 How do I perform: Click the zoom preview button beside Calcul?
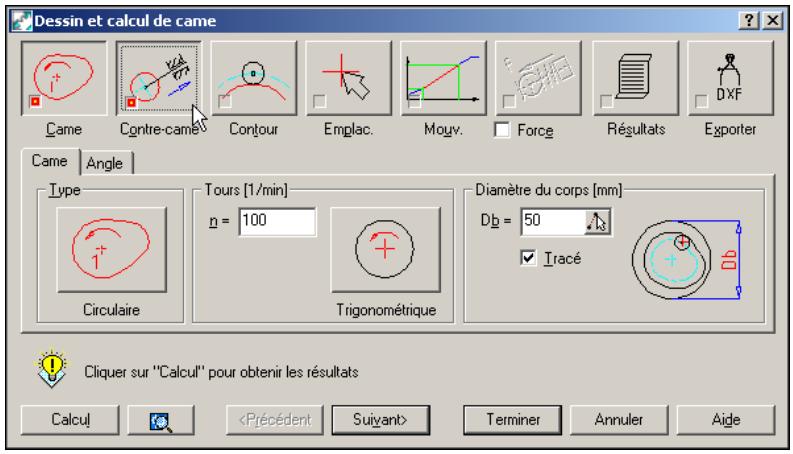[x=161, y=420]
